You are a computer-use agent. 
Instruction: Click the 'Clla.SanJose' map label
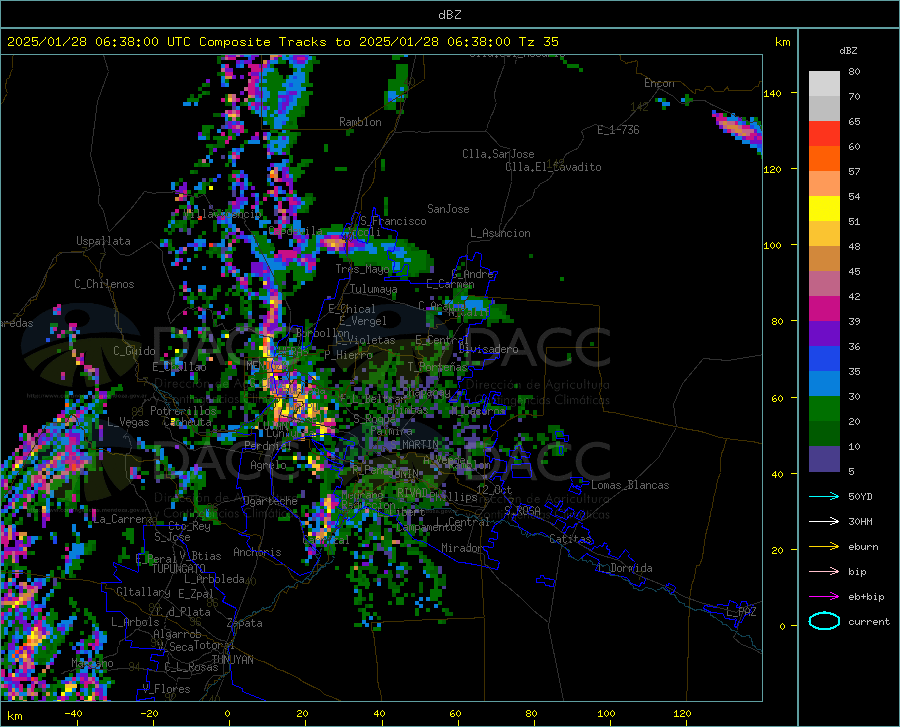(498, 154)
